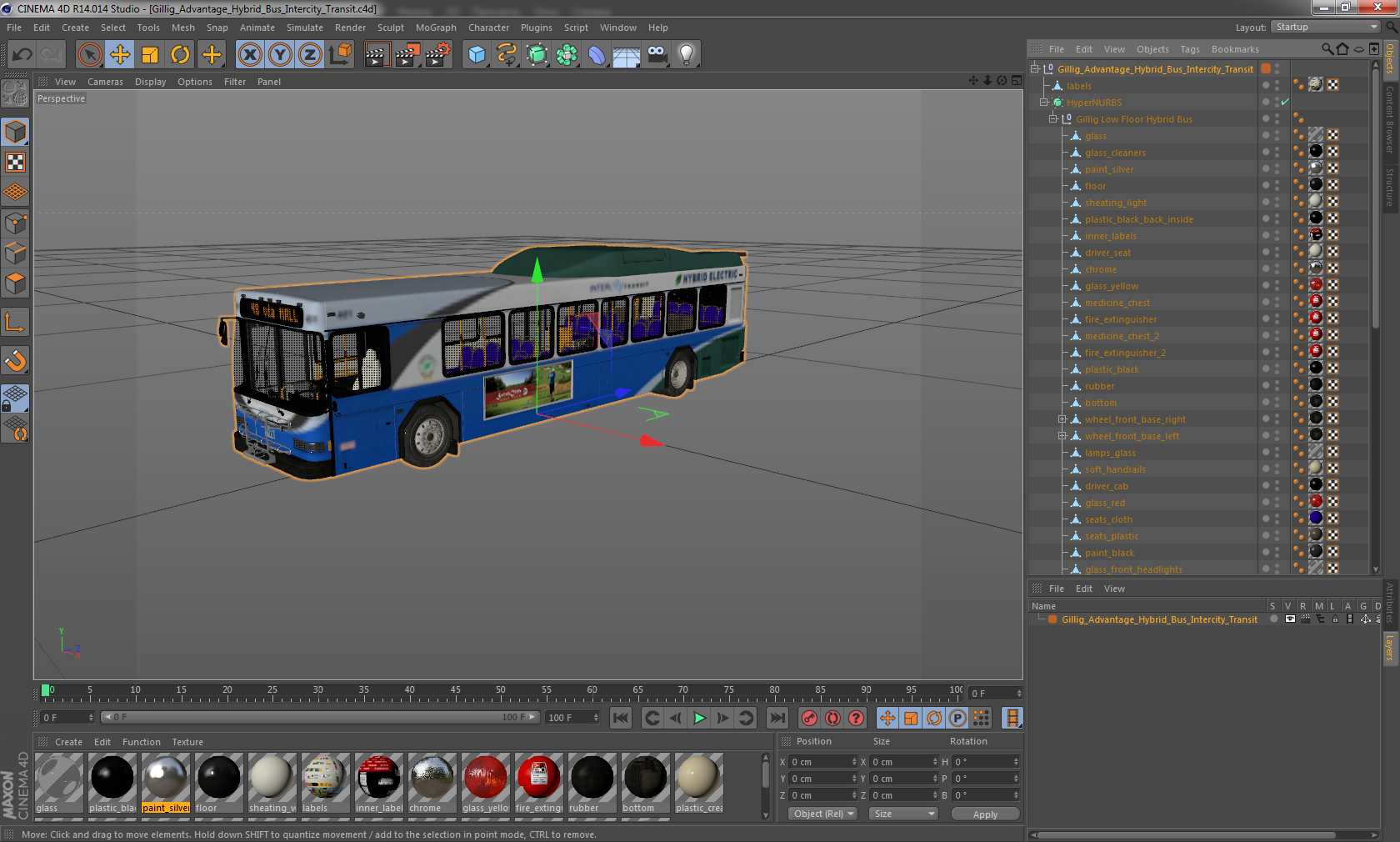Toggle visibility dots for glass object
1400x842 pixels.
pos(1277,135)
